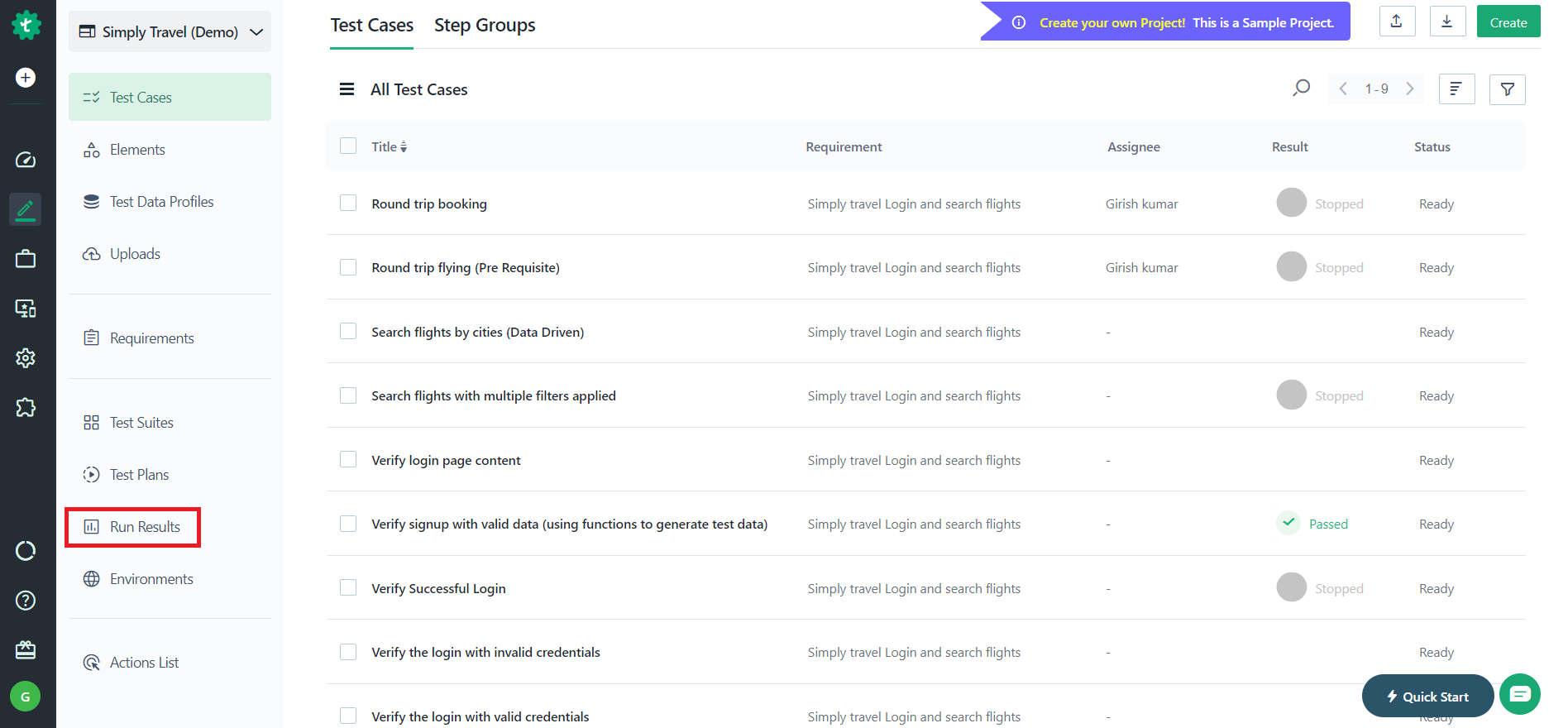Open the Verify Successful Login test case

(438, 588)
